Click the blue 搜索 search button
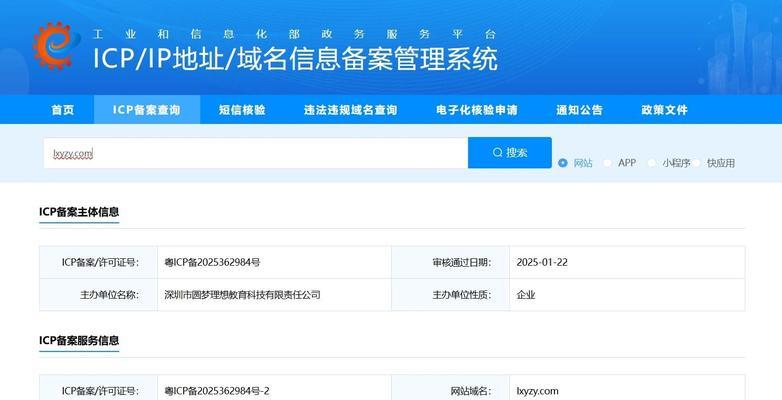782x400 pixels. (x=510, y=153)
